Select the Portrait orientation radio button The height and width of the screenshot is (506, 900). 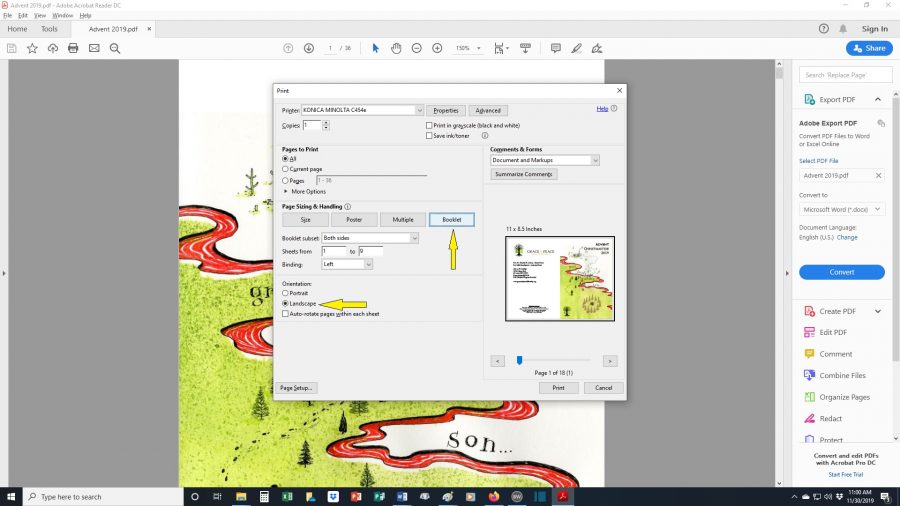coord(286,293)
